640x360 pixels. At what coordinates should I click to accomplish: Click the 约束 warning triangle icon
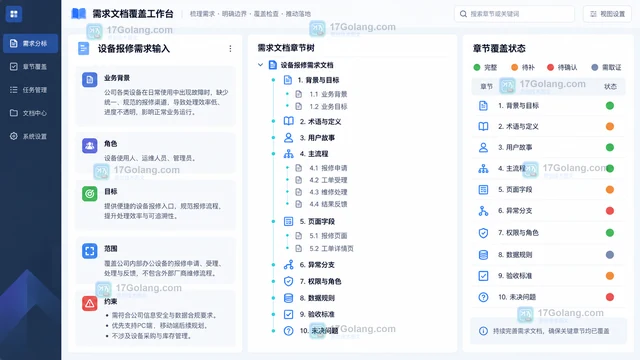click(89, 303)
